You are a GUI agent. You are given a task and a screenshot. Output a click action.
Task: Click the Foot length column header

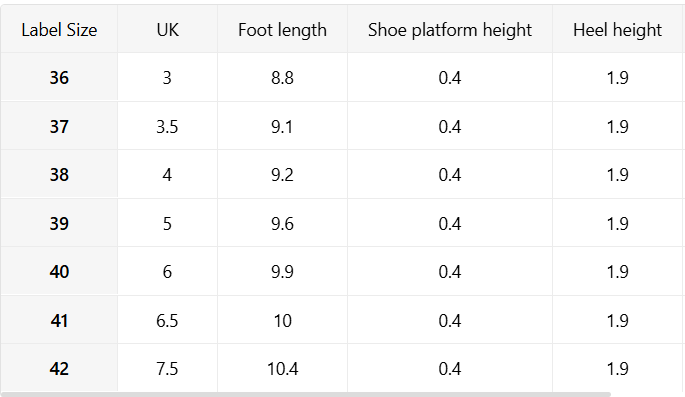click(x=282, y=30)
